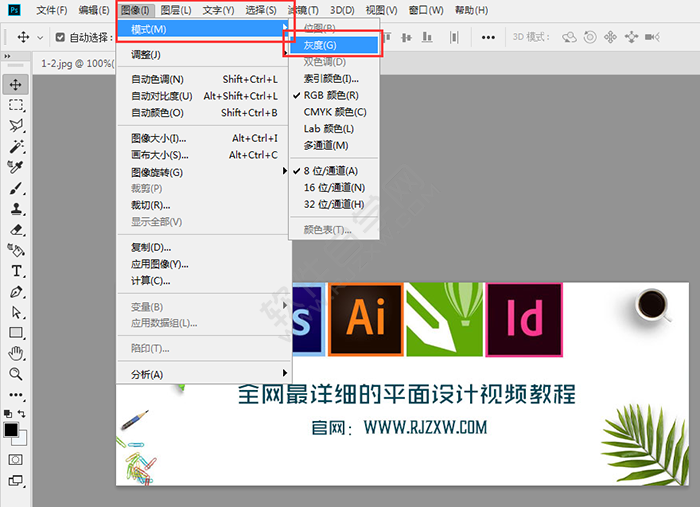Activate the Horizontal Type tool

point(16,271)
